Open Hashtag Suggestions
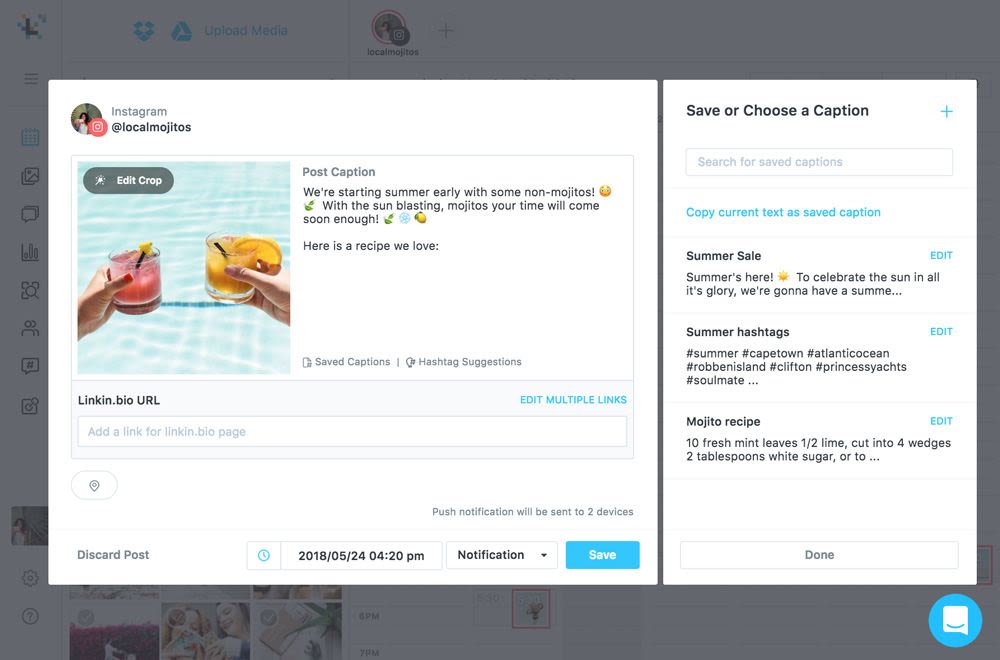1000x660 pixels. coord(464,362)
